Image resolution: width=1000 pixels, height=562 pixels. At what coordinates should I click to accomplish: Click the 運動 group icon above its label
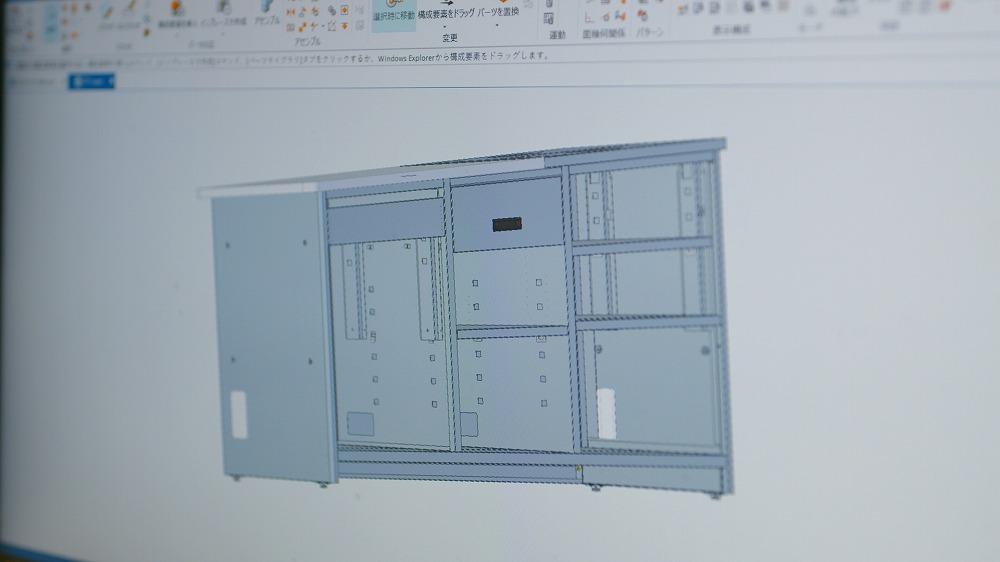(549, 18)
